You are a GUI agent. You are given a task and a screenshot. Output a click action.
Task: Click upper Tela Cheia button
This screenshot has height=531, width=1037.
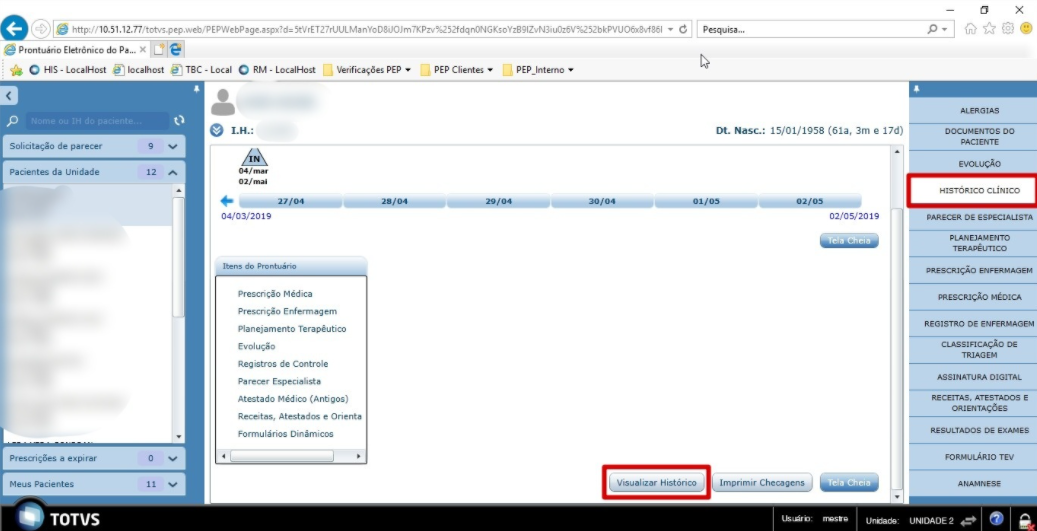[849, 241]
